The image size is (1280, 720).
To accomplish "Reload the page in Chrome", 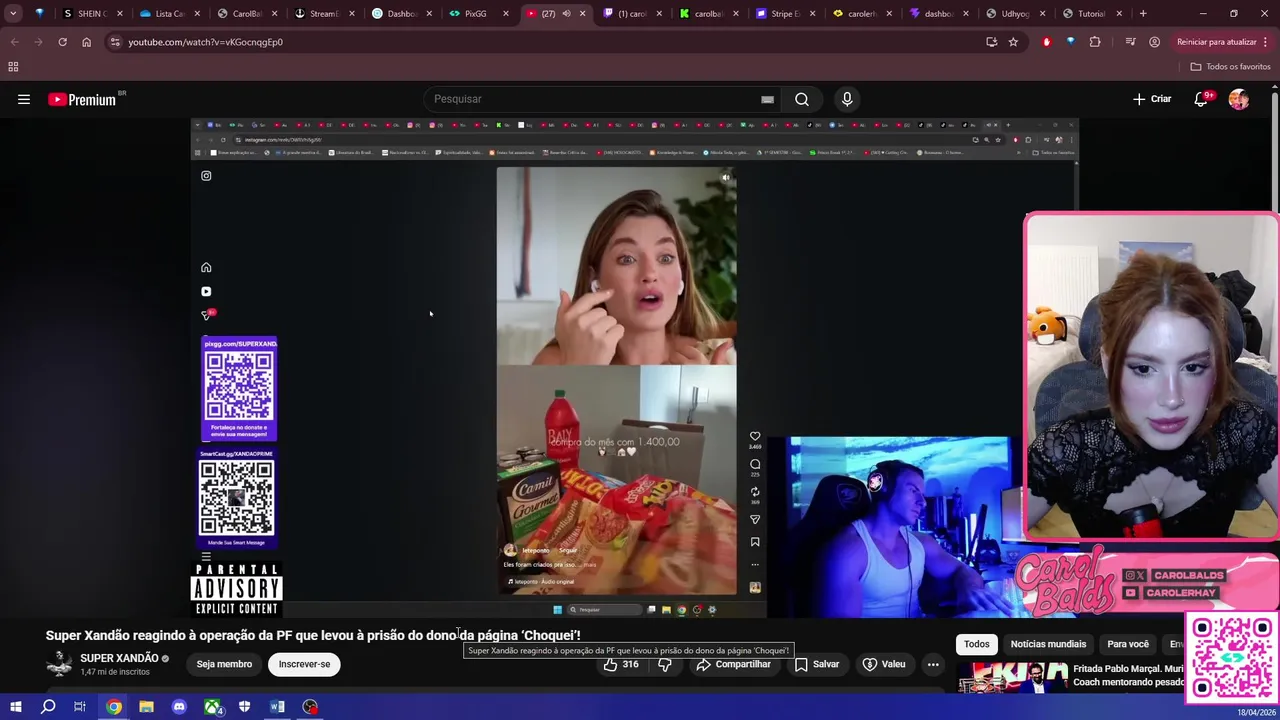I will pos(62,42).
